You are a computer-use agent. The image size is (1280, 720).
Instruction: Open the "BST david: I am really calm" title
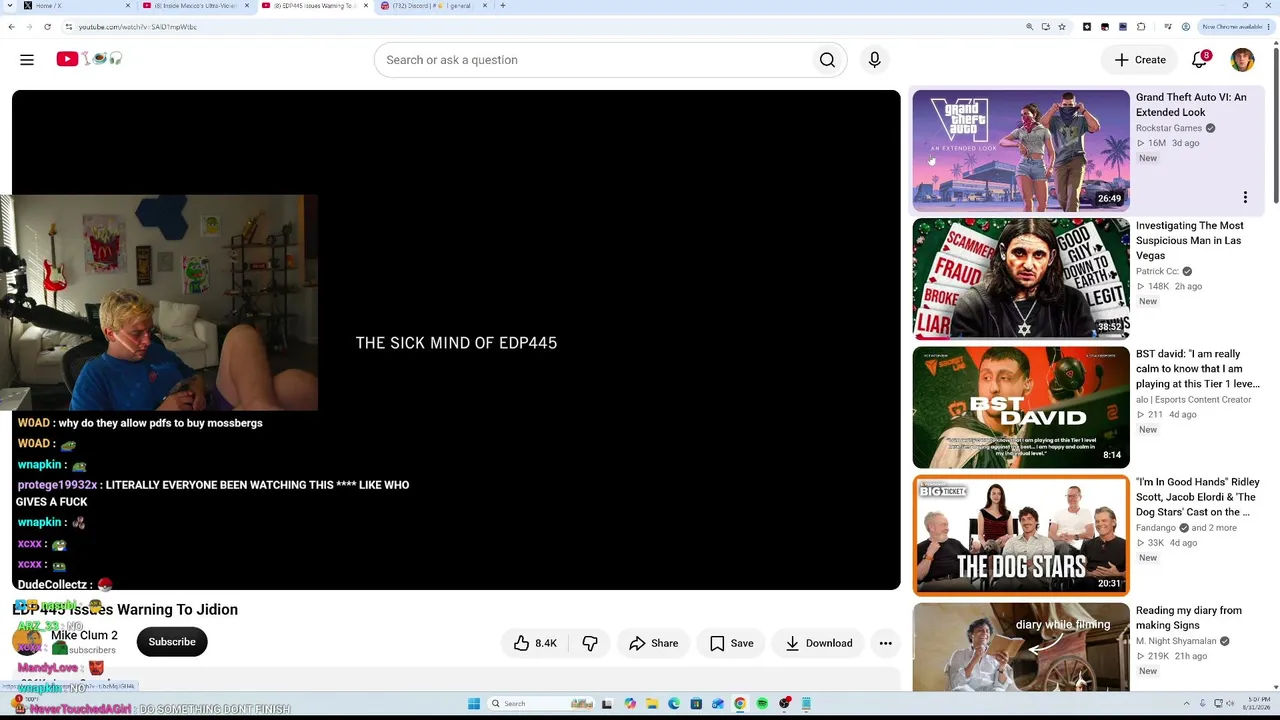(1198, 369)
